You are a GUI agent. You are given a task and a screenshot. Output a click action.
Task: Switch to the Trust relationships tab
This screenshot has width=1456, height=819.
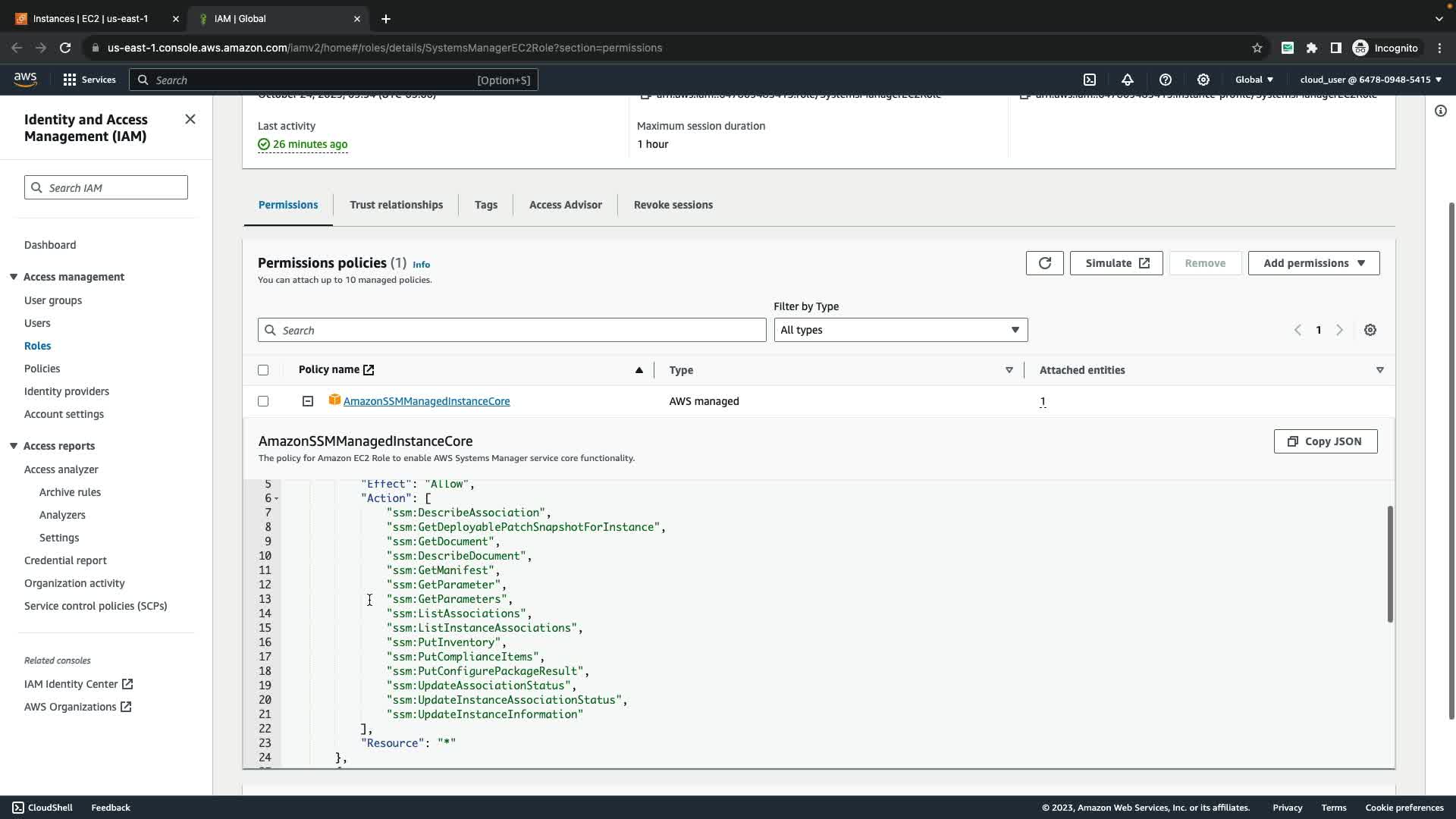click(x=396, y=205)
